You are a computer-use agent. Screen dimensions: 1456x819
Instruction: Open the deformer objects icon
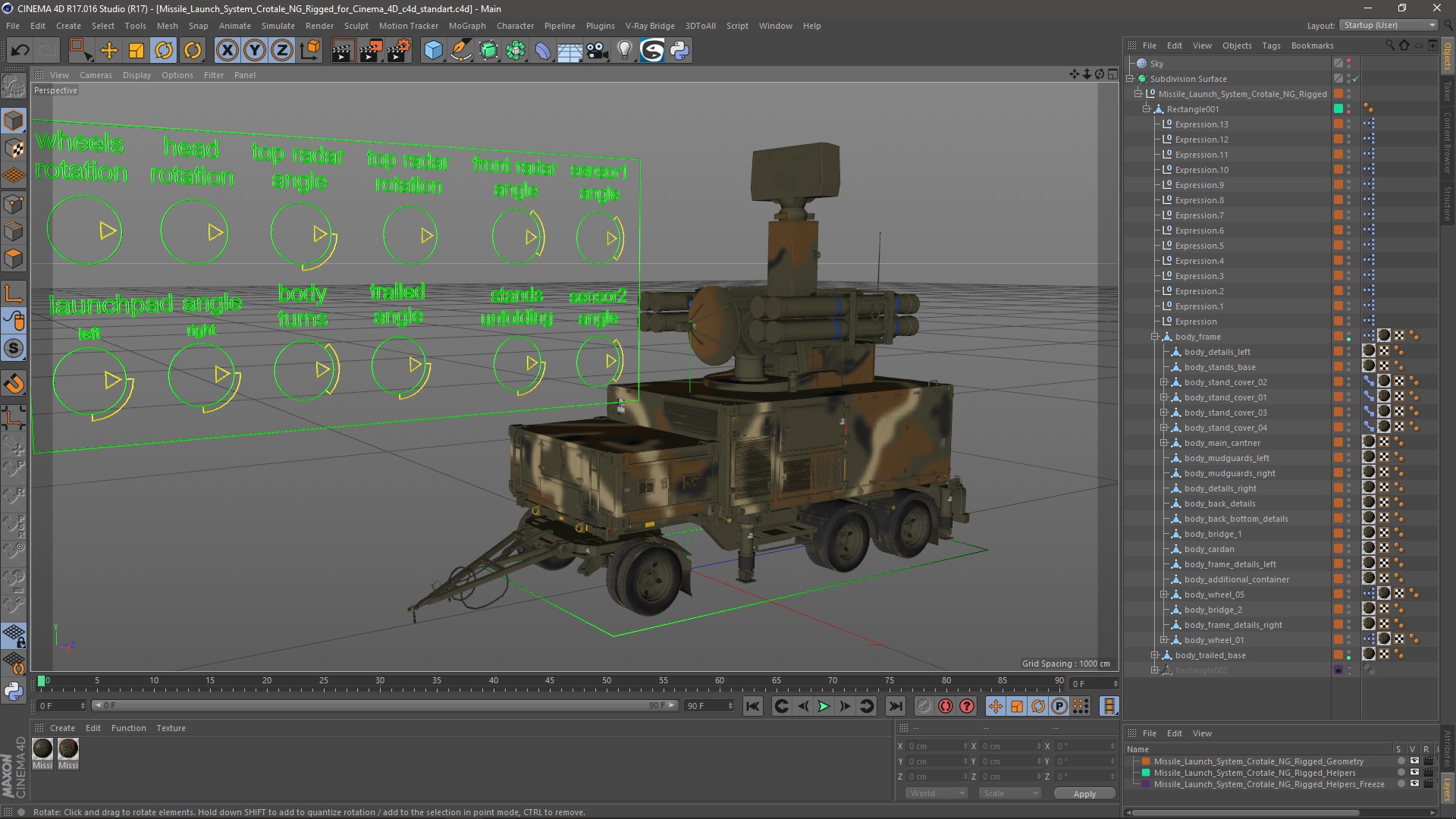[543, 51]
